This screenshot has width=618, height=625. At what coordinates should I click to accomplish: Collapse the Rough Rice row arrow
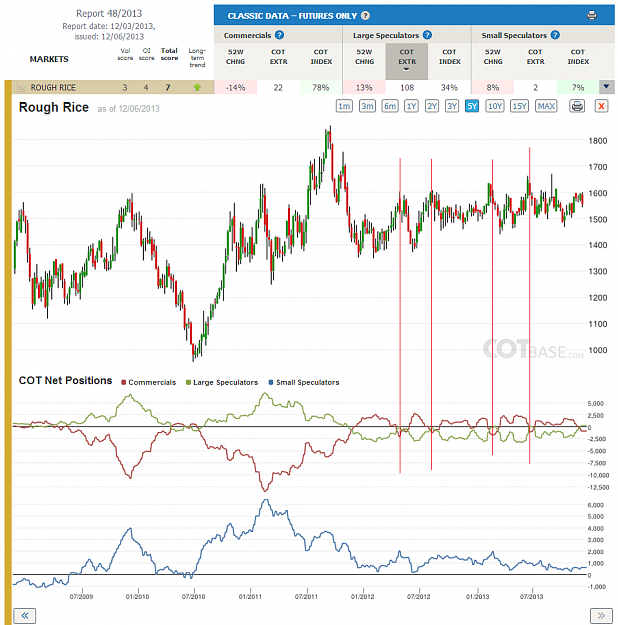pyautogui.click(x=606, y=87)
